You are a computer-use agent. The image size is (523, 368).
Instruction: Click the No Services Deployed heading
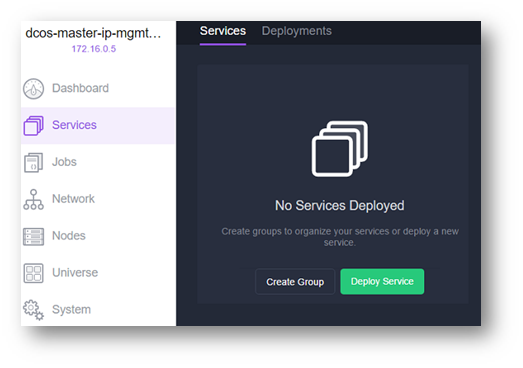[340, 206]
